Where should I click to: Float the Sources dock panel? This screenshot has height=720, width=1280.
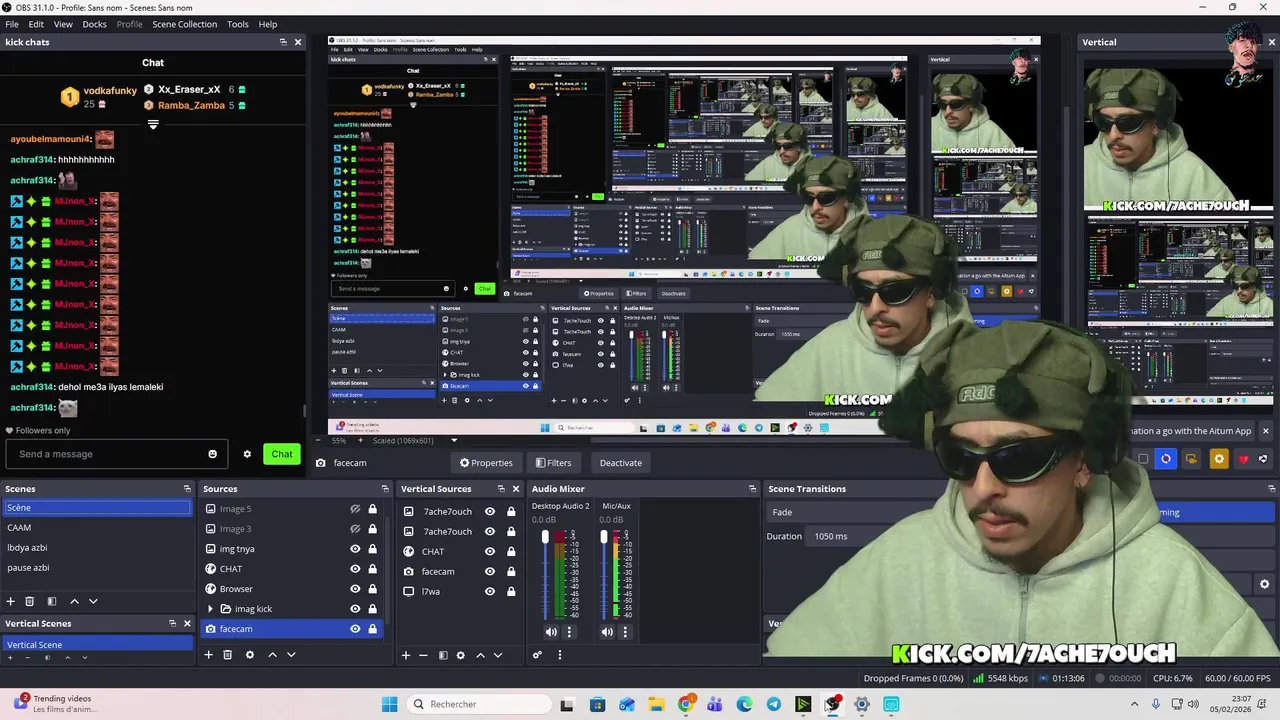(x=385, y=489)
